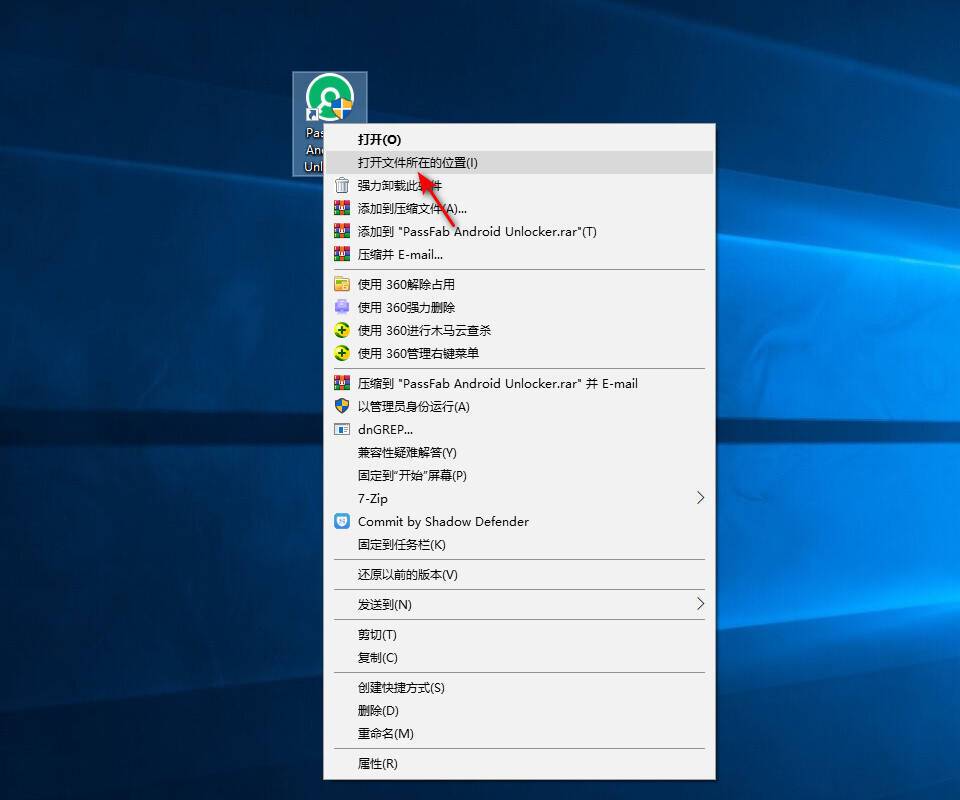Choose 创建快捷方式(S) menu item
This screenshot has width=960, height=800.
coord(401,687)
